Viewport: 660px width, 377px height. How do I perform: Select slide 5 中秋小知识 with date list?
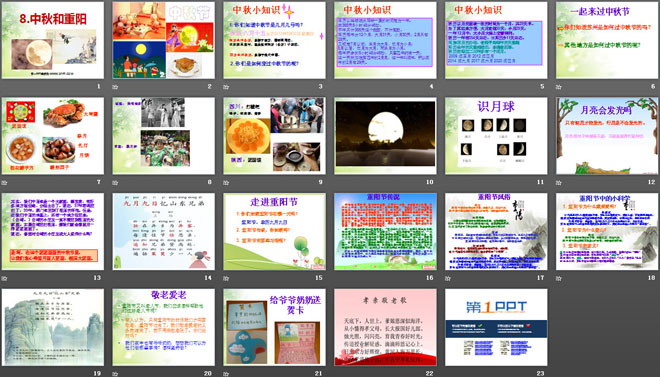click(x=496, y=40)
